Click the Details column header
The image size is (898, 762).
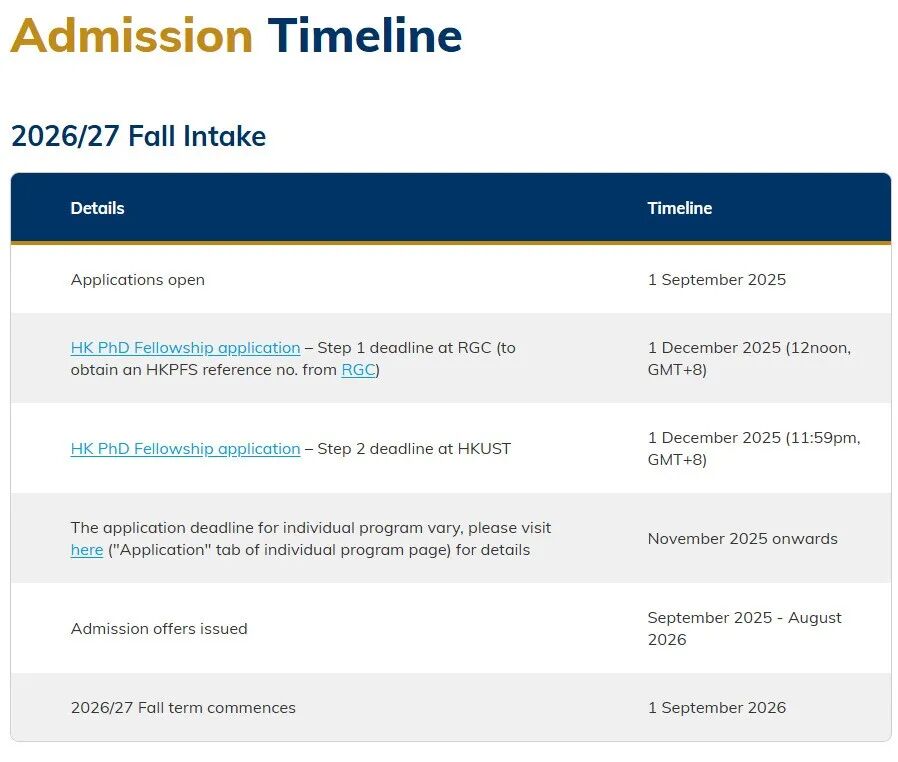click(97, 208)
